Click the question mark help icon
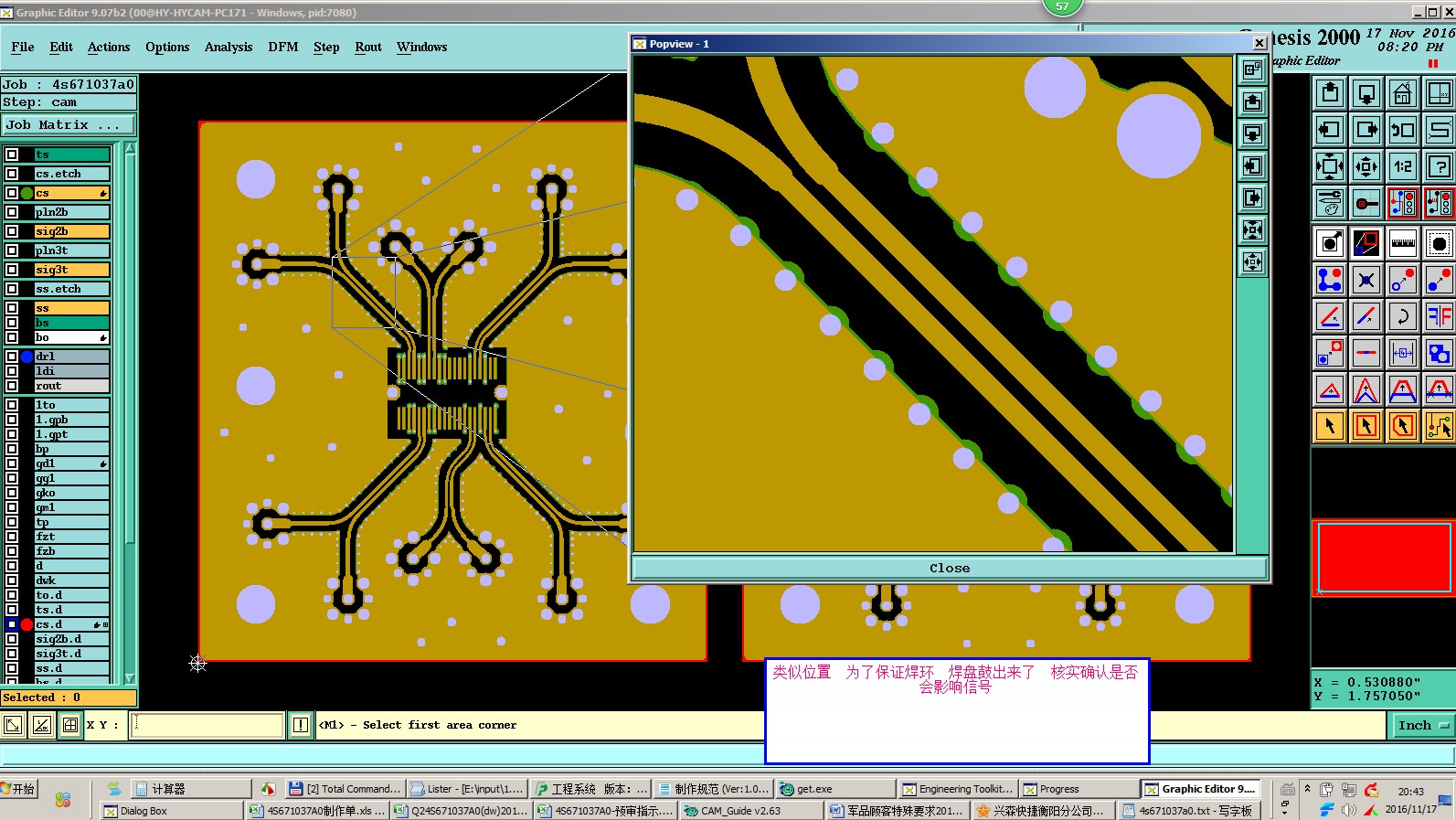Viewport: 1456px width, 820px height. [x=1440, y=166]
